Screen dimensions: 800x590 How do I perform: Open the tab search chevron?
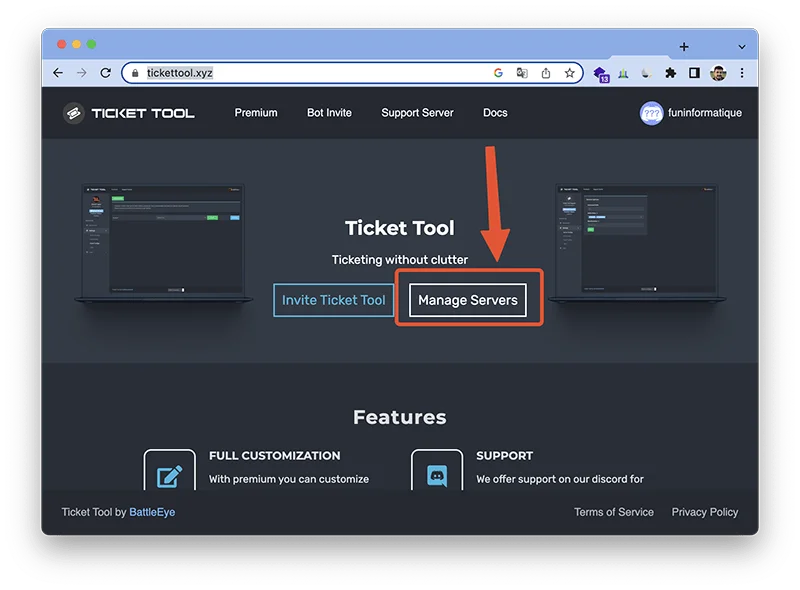(742, 46)
